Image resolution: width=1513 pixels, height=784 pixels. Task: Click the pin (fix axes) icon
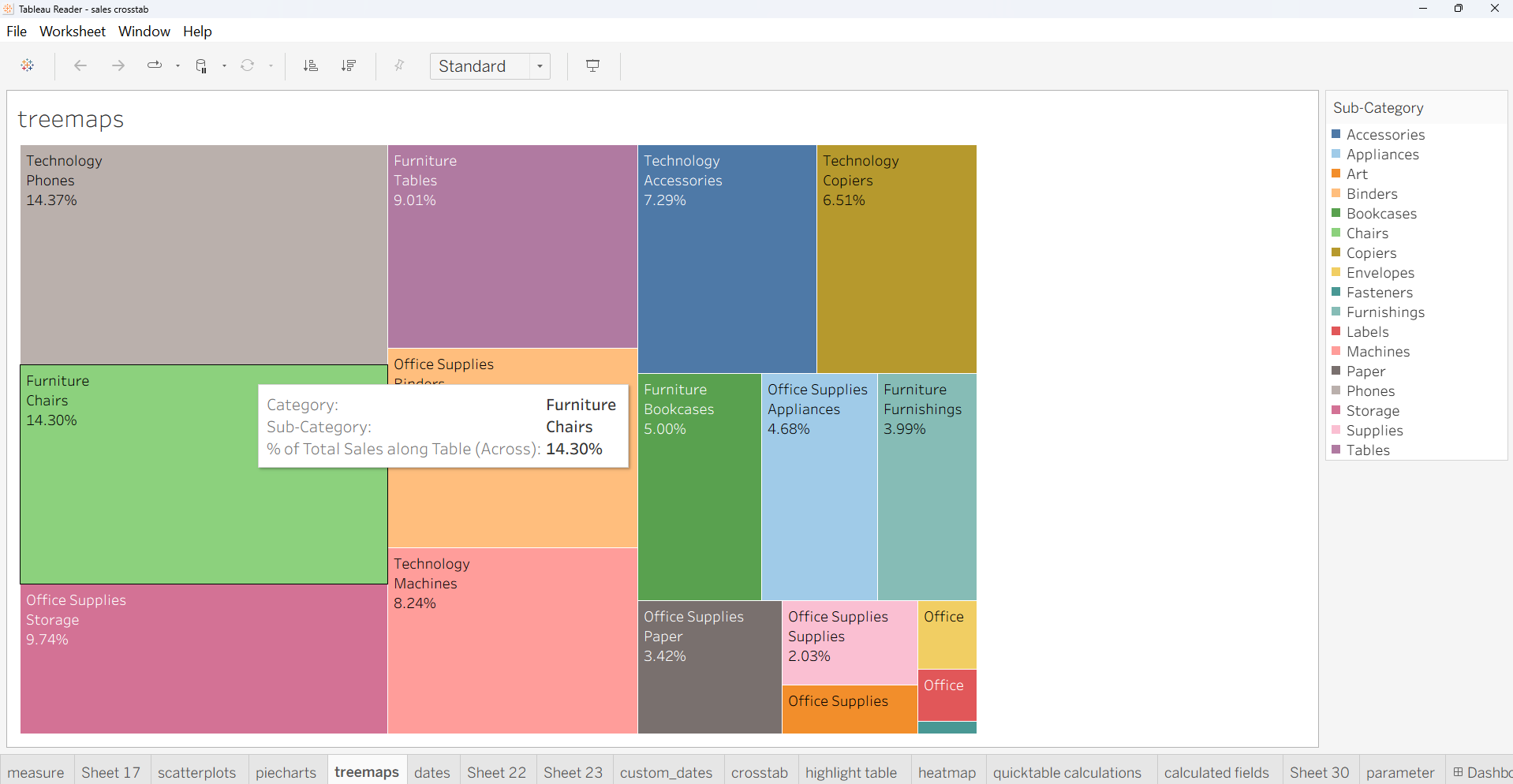tap(399, 65)
